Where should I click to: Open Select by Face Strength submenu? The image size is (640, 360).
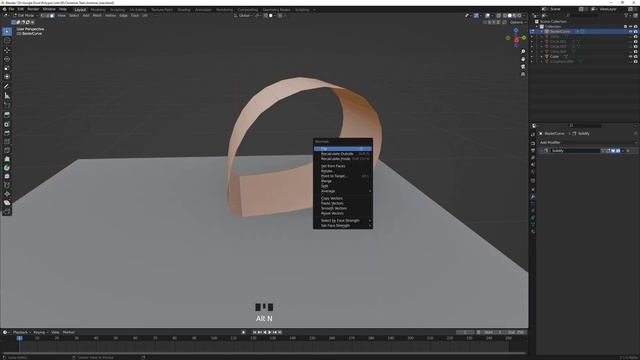[x=343, y=220]
